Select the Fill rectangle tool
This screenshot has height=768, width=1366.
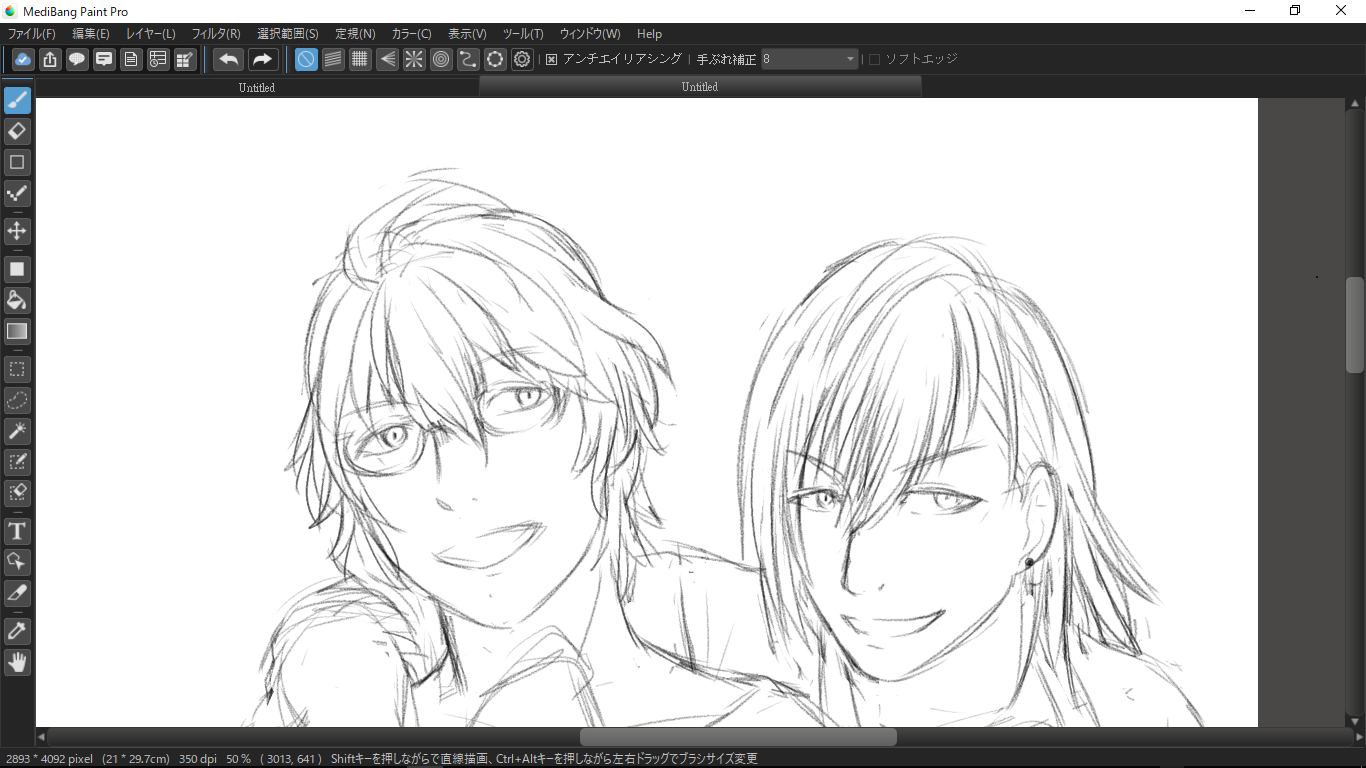17,269
